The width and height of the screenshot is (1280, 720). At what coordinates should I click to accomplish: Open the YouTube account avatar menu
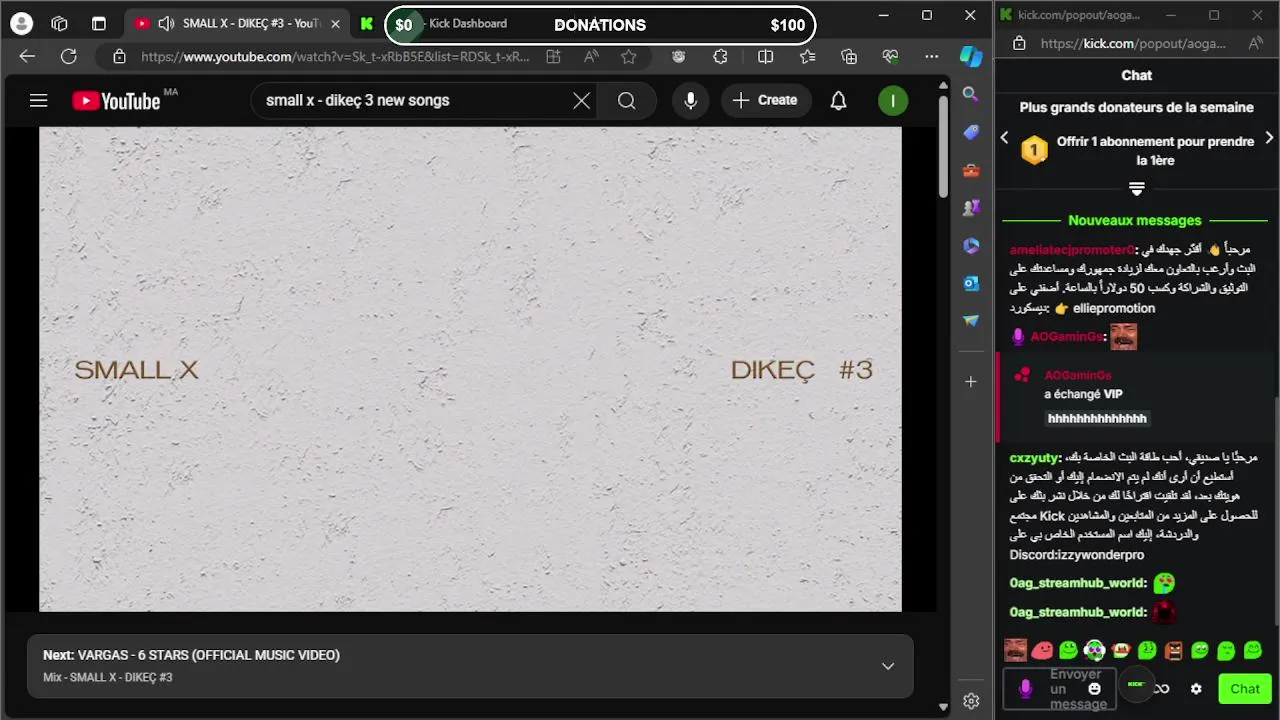click(893, 100)
